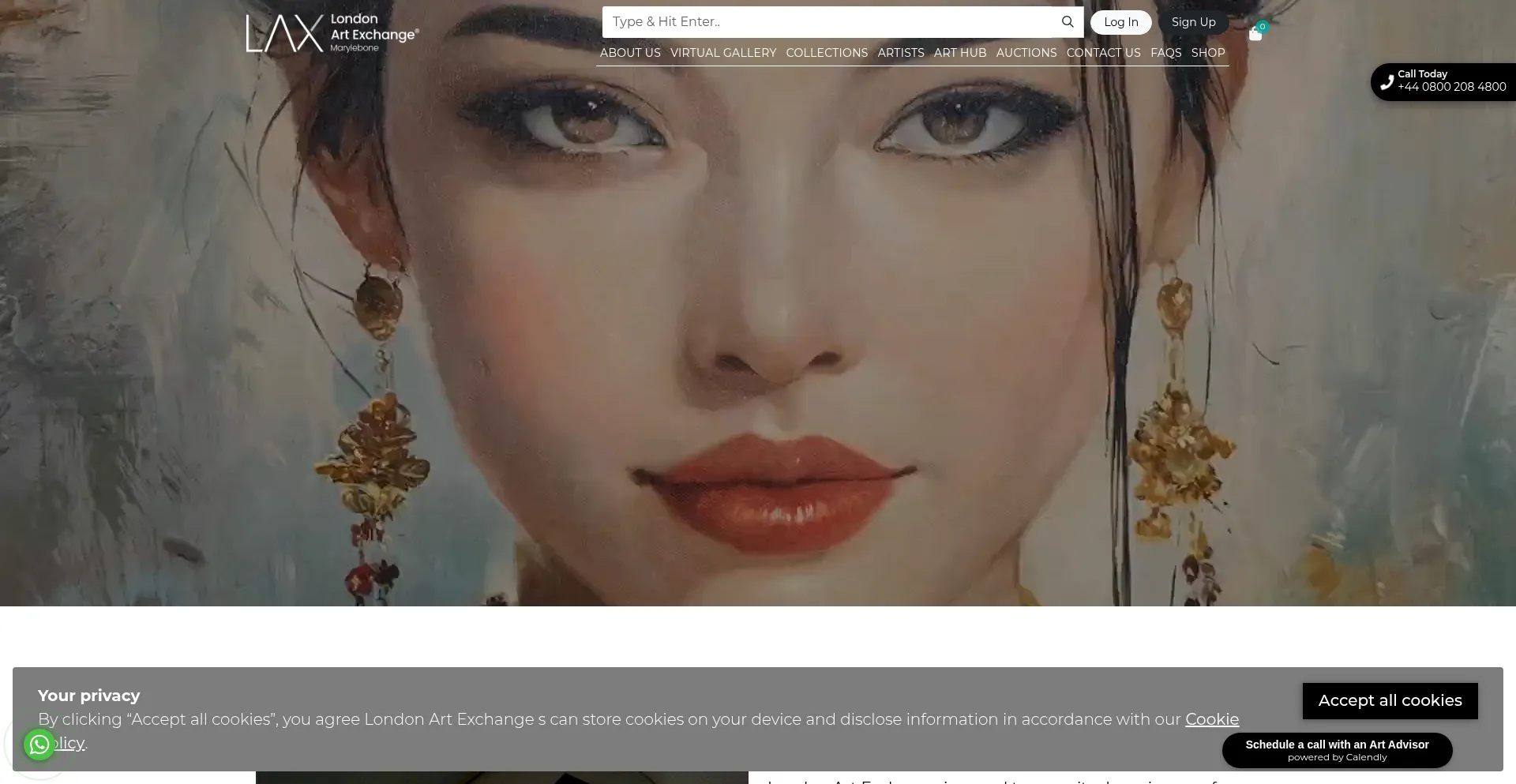Open the Art Hub menu item

[960, 53]
